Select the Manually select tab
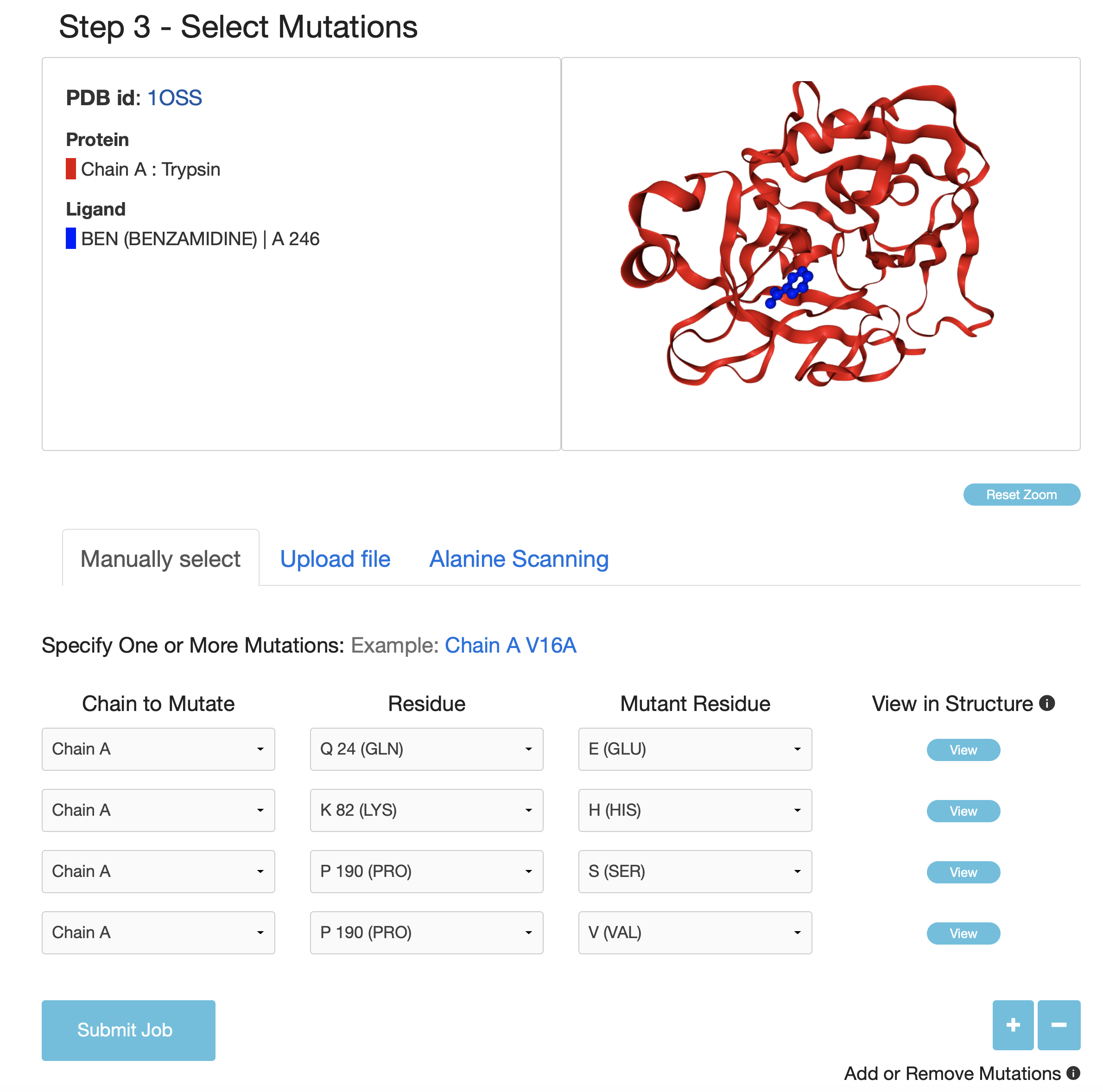The width and height of the screenshot is (1103, 1092). click(160, 559)
